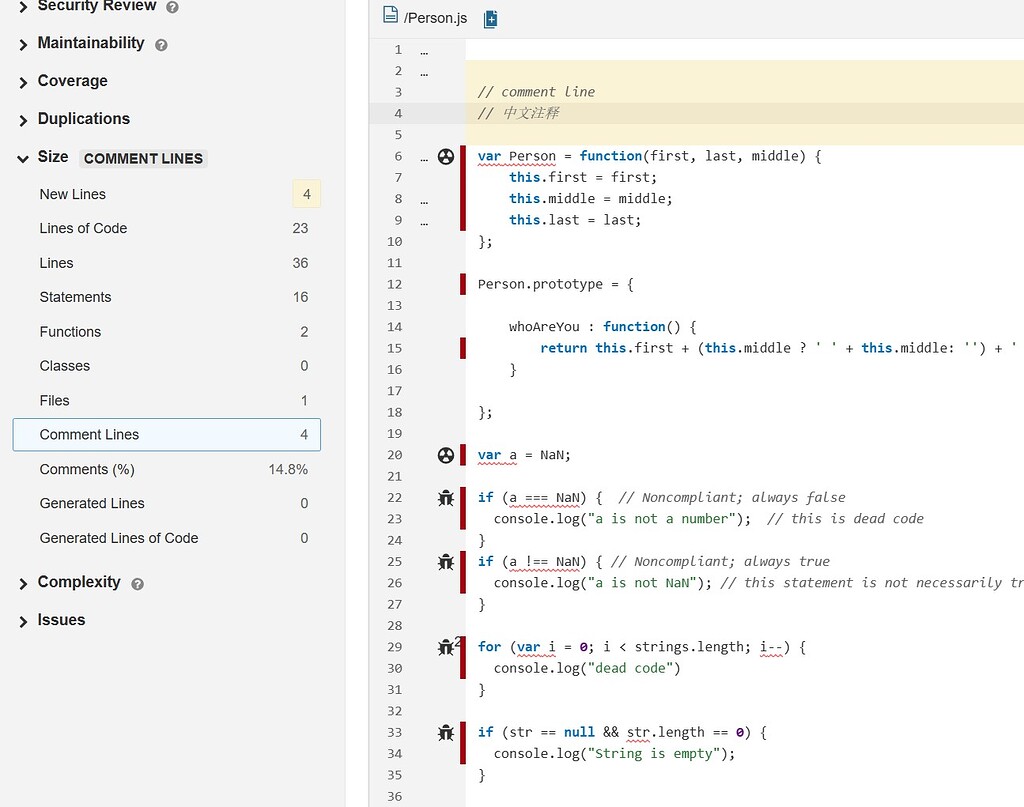Viewport: 1024px width, 807px height.
Task: Click the bug icon with count 2 on line 29
Action: (446, 647)
